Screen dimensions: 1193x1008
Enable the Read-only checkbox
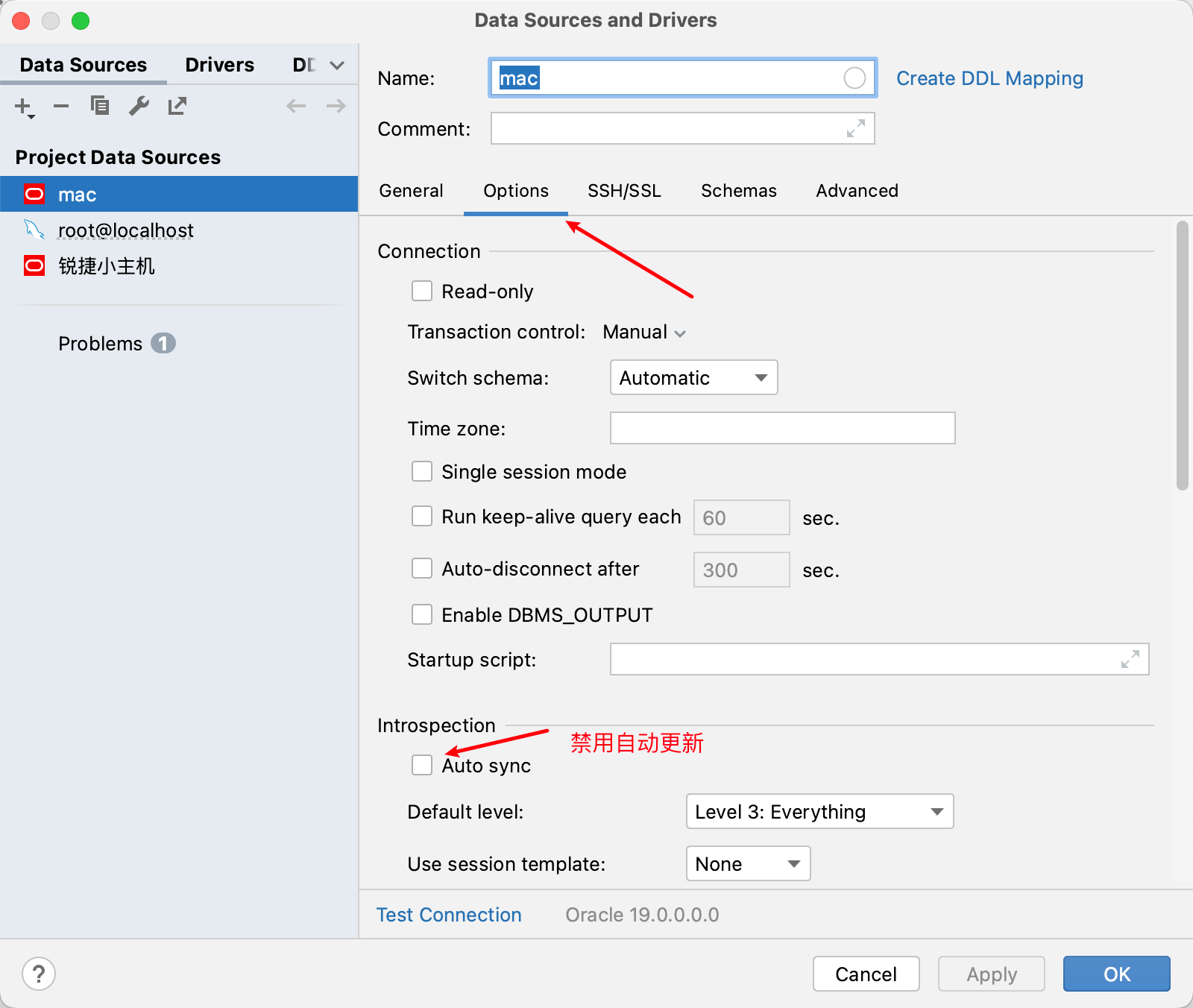(x=422, y=291)
